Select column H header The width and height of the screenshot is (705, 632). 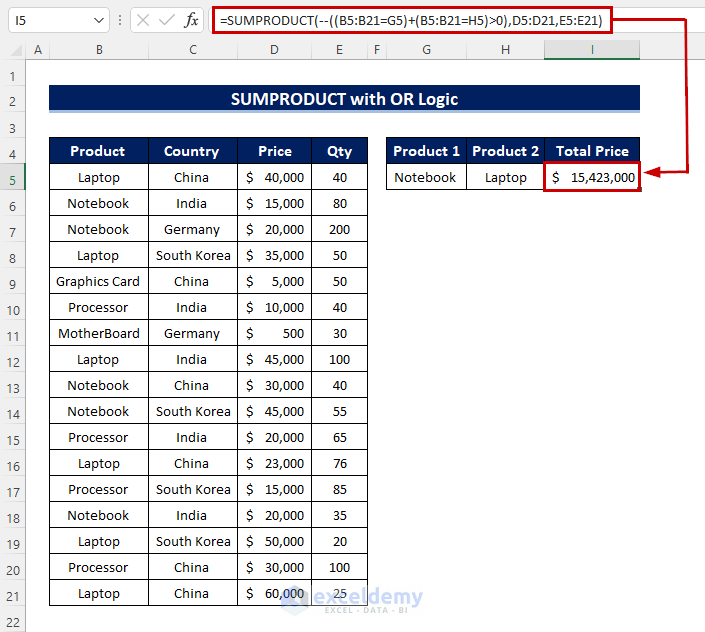point(505,50)
